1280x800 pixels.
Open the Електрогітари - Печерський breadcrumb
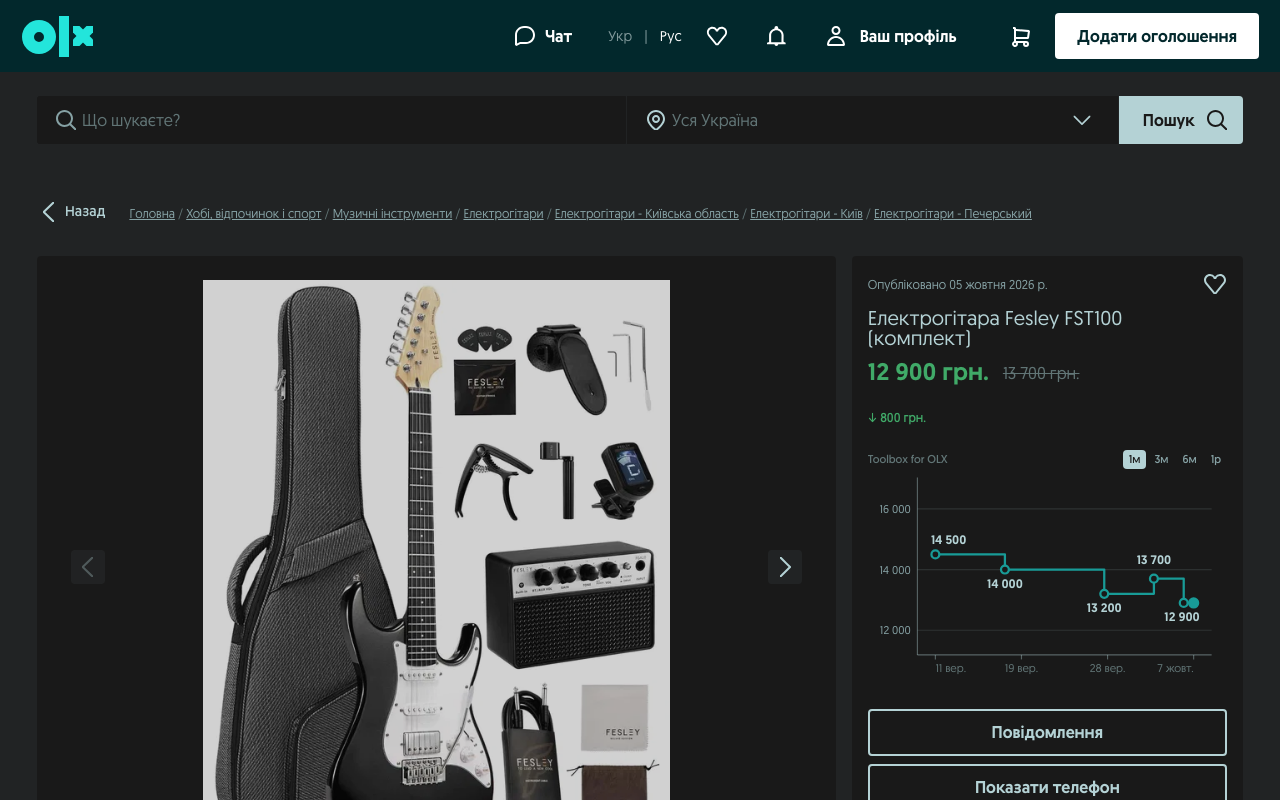click(x=953, y=214)
